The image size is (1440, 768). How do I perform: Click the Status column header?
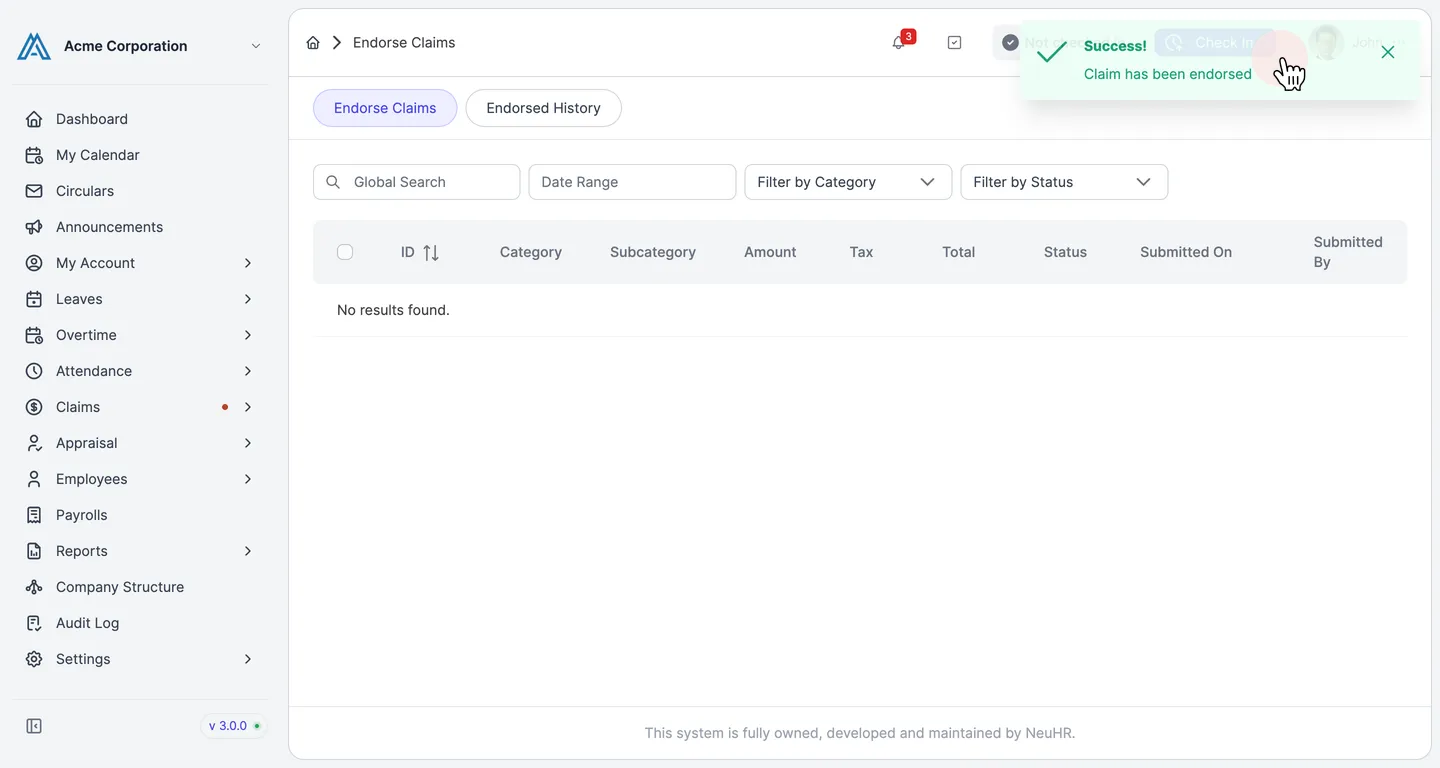(x=1065, y=252)
